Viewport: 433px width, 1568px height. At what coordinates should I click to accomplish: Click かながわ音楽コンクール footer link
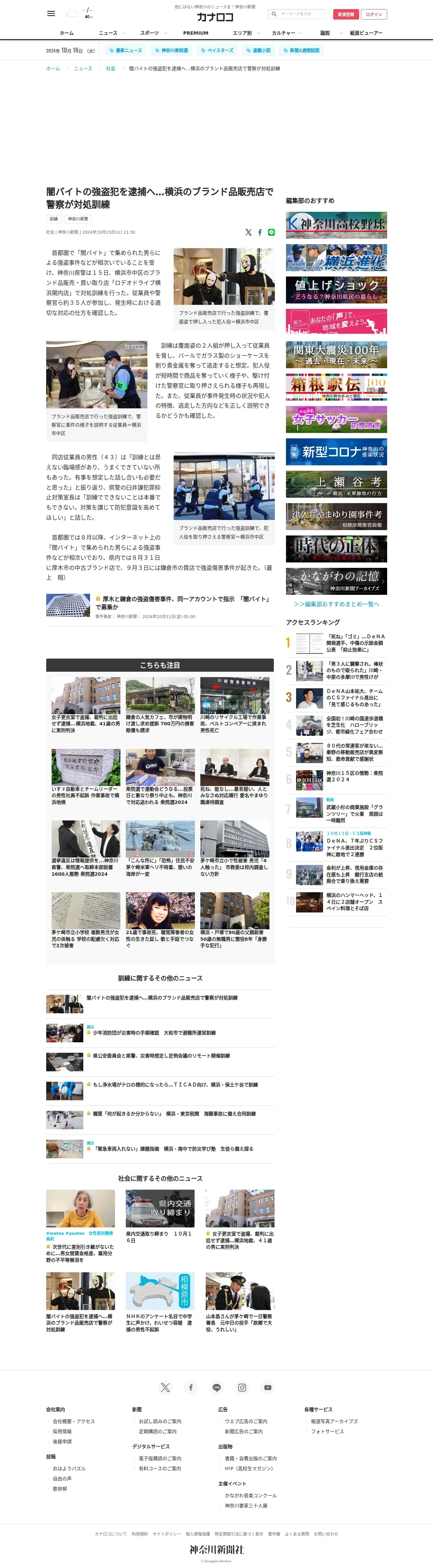click(x=251, y=1496)
